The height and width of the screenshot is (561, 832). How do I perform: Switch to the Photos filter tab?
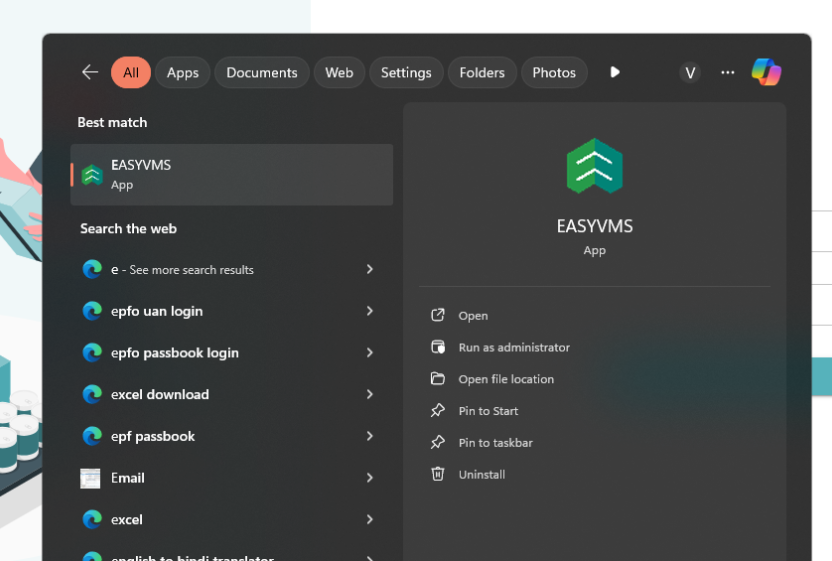tap(554, 73)
